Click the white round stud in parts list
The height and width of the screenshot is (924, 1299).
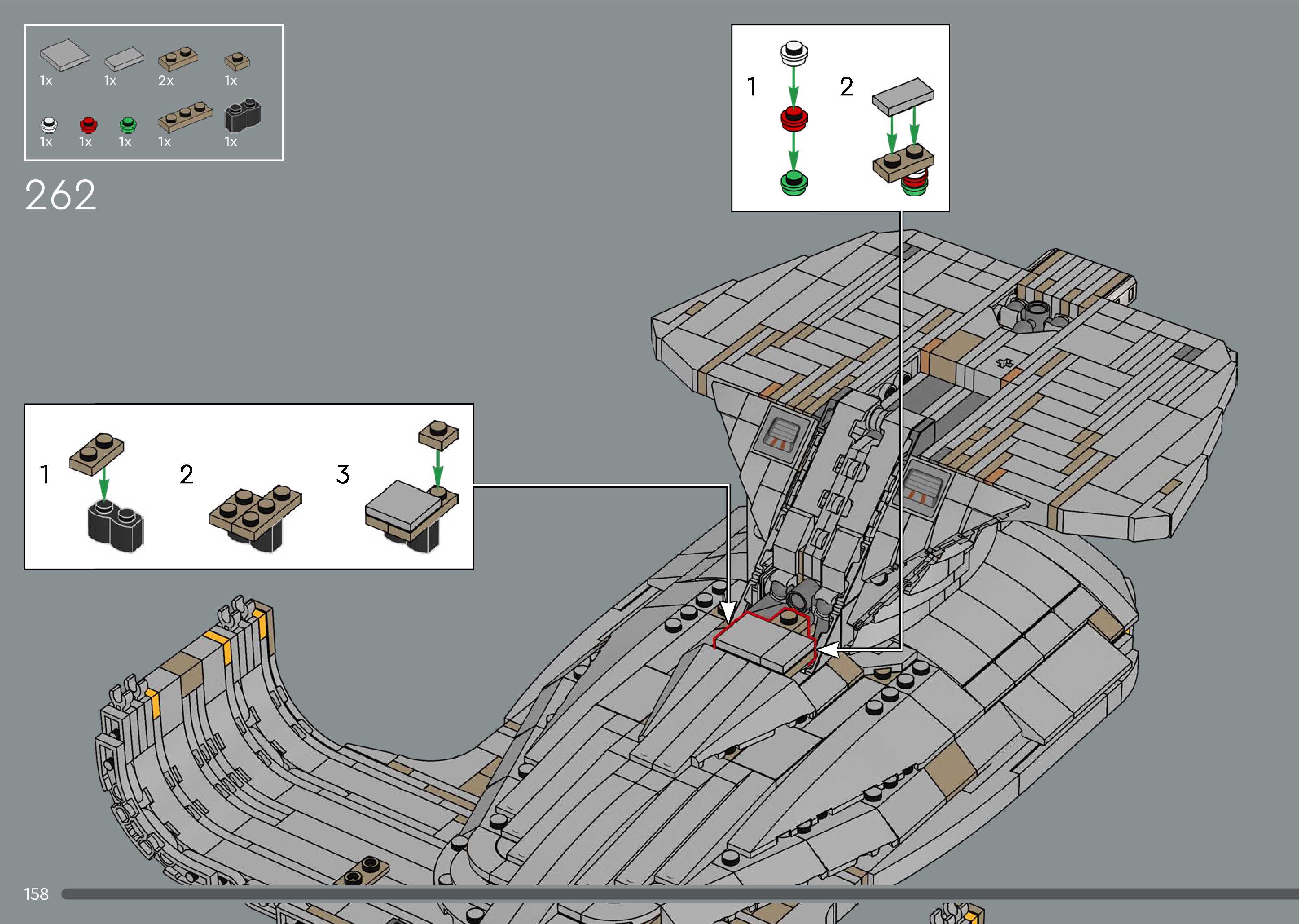(x=49, y=124)
